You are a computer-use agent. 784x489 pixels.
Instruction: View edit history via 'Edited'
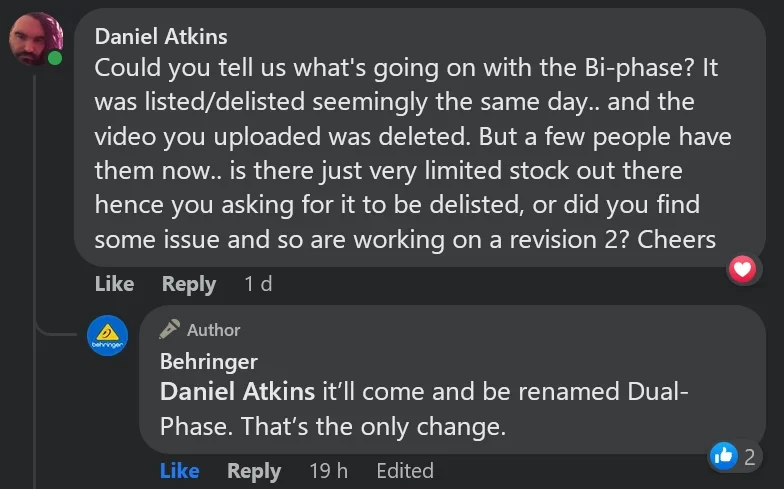coord(404,470)
